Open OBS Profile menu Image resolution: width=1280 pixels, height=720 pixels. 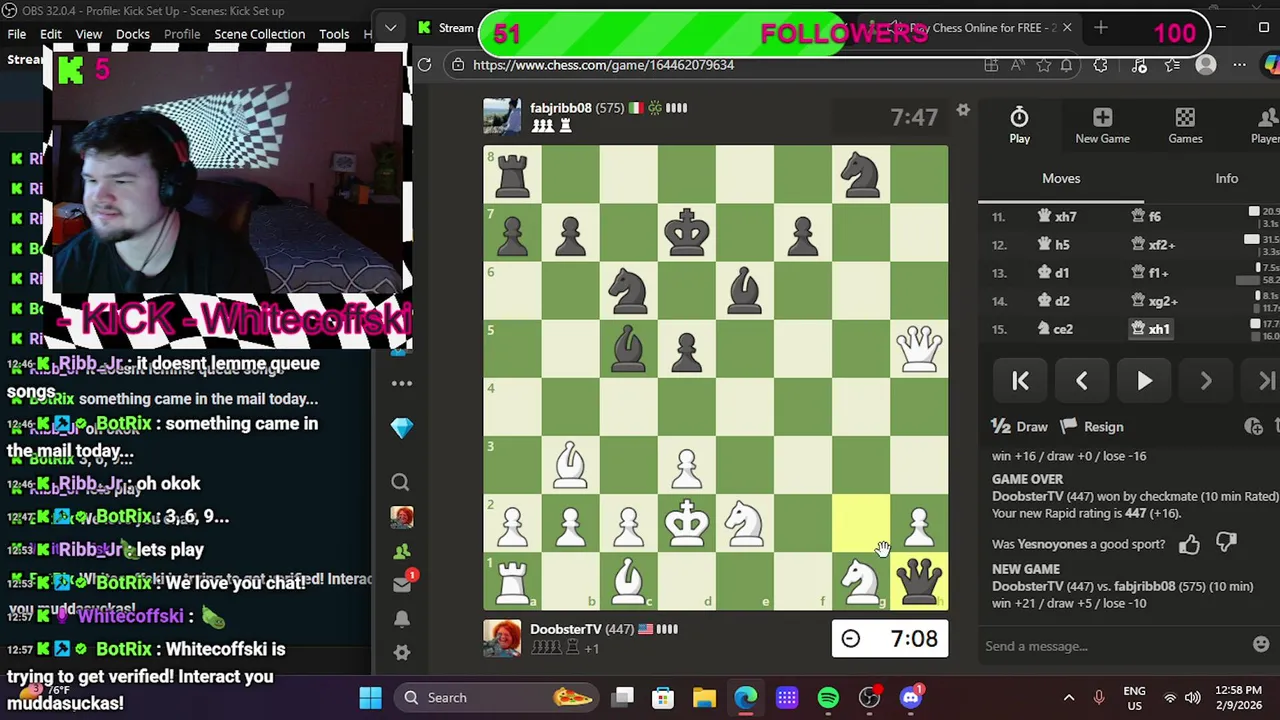click(182, 34)
